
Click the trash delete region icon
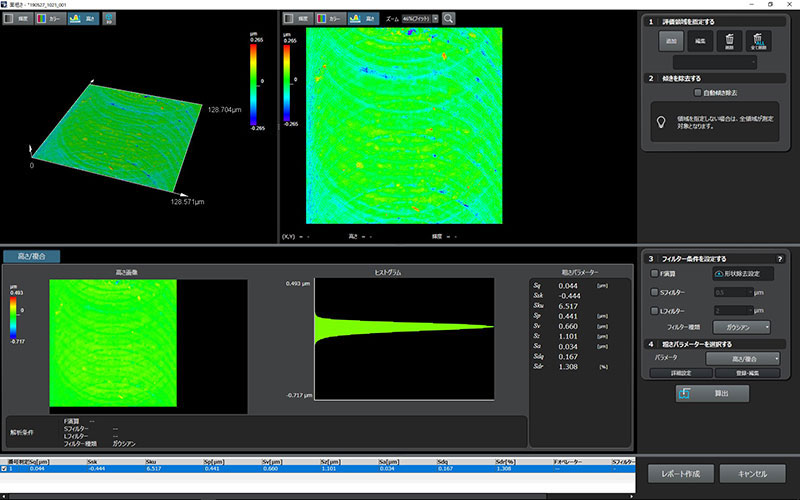[729, 41]
